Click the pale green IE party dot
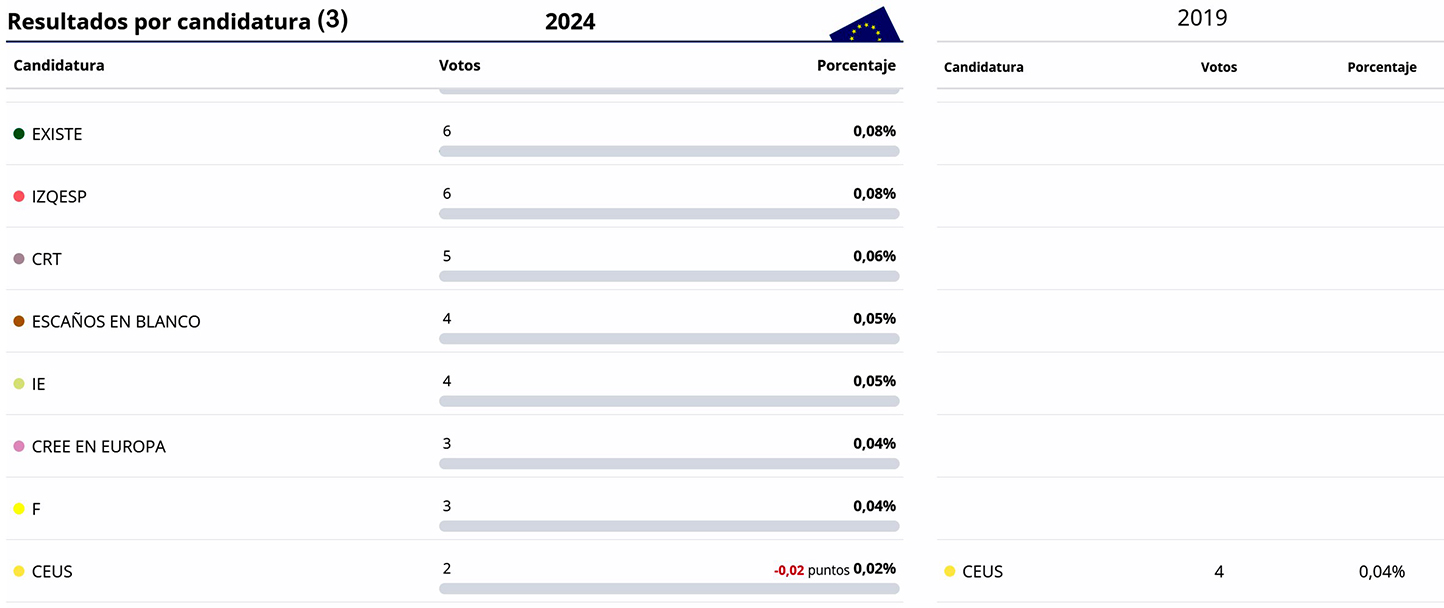The width and height of the screenshot is (1444, 608). (19, 384)
